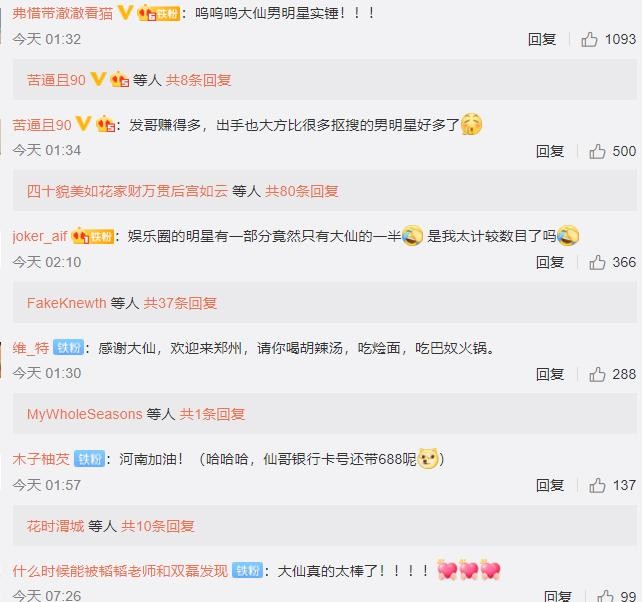Viewport: 642px width, 602px height.
Task: Show the 共10条回复 replies
Action: tap(158, 526)
